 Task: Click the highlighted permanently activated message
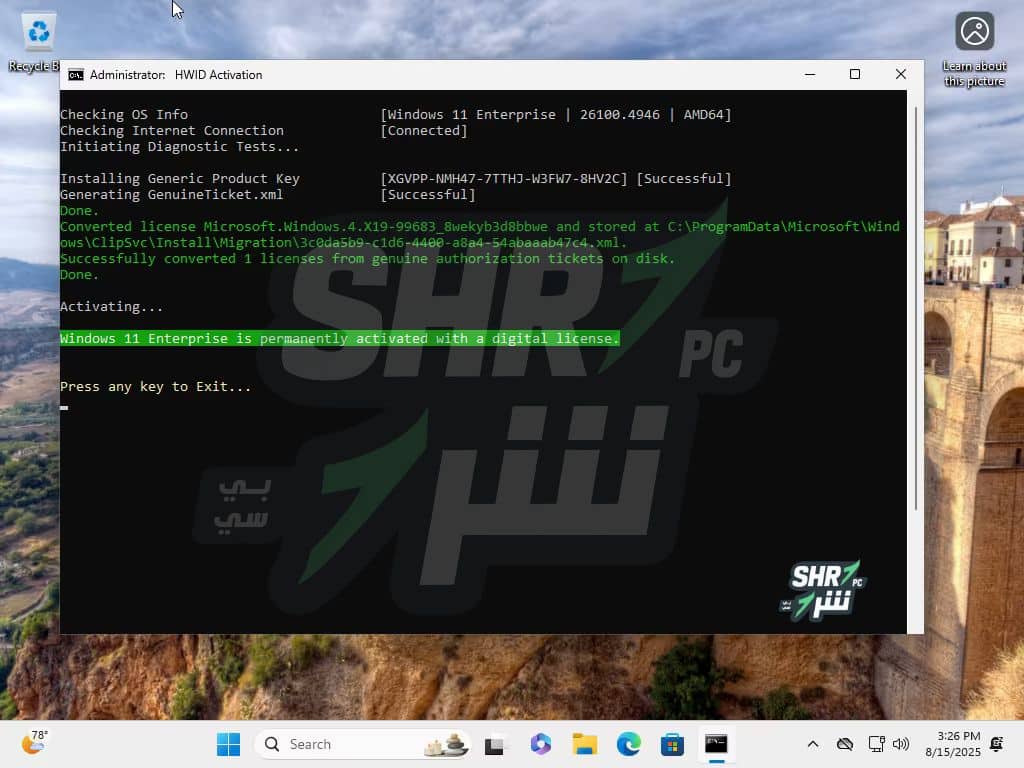(340, 338)
